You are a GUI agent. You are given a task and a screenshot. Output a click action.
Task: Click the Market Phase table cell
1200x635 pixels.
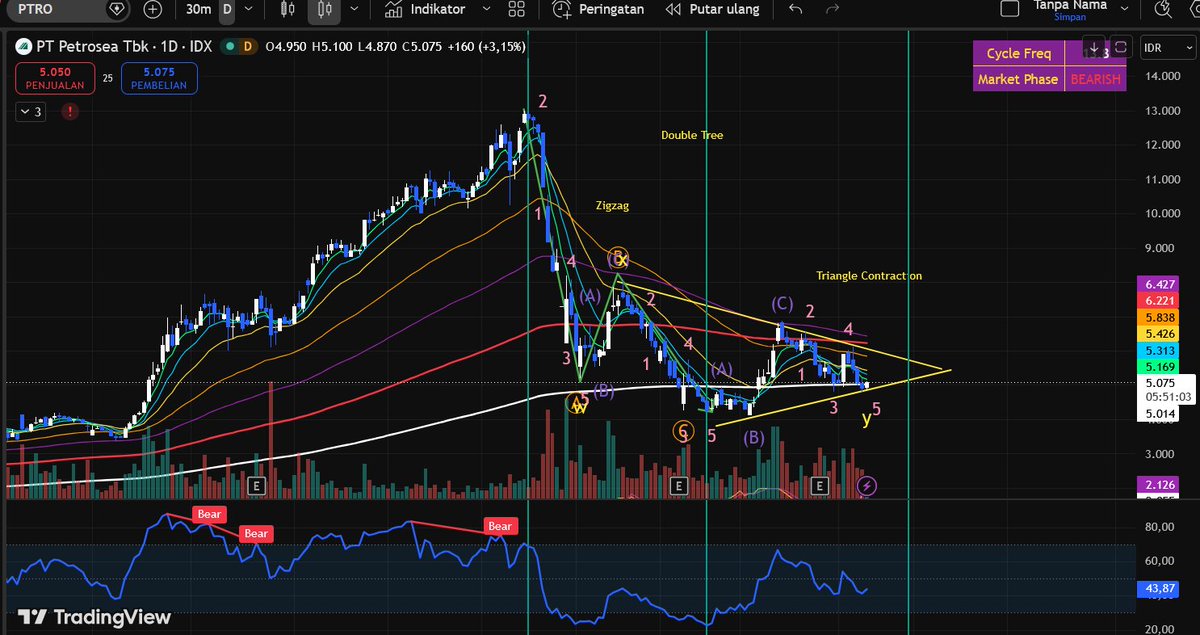click(1018, 79)
